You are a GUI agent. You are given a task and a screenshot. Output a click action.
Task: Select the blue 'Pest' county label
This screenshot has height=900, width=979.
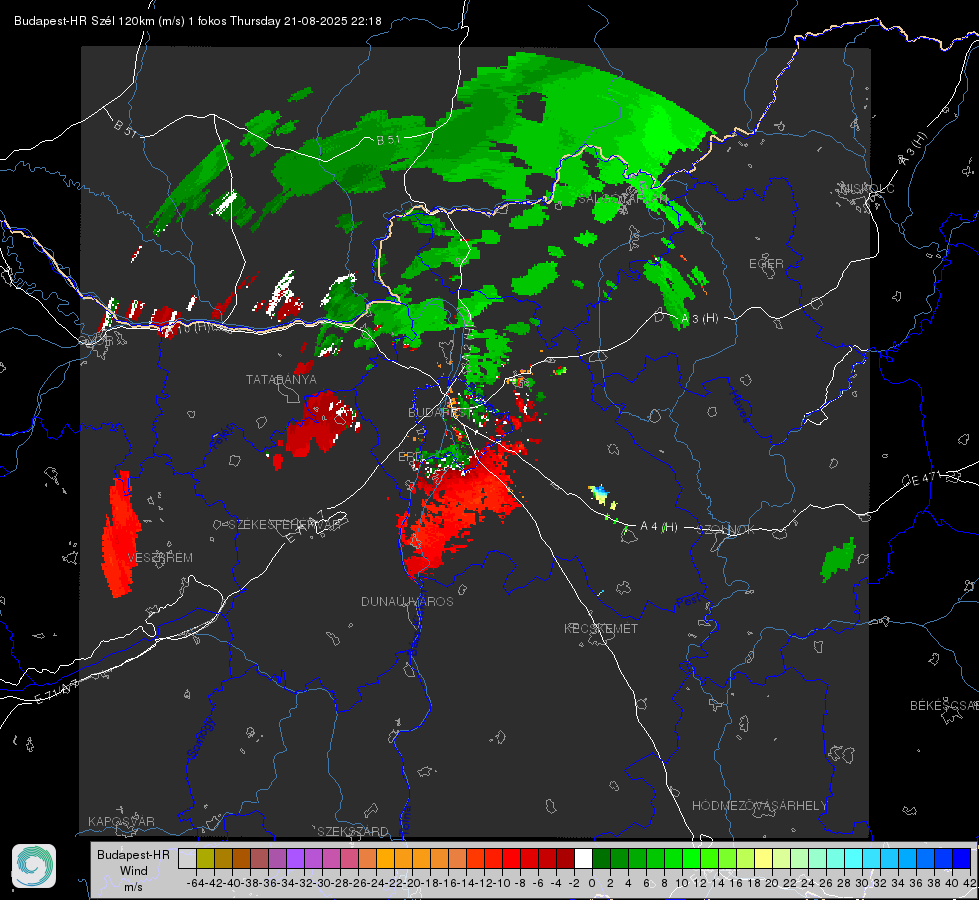[689, 602]
